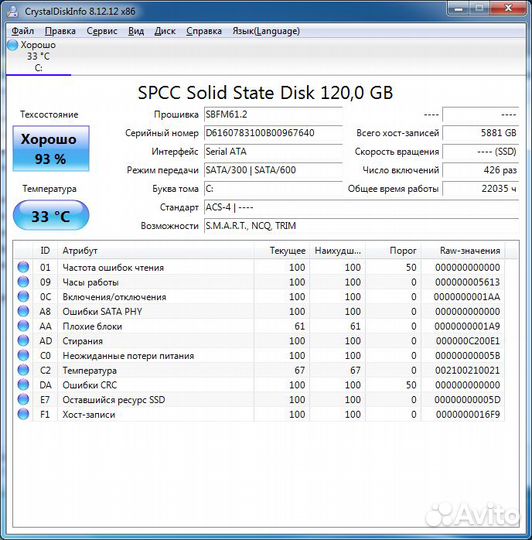The height and width of the screenshot is (540, 532).
Task: Click the Стандарт field ACS-4
Action: tap(361, 207)
